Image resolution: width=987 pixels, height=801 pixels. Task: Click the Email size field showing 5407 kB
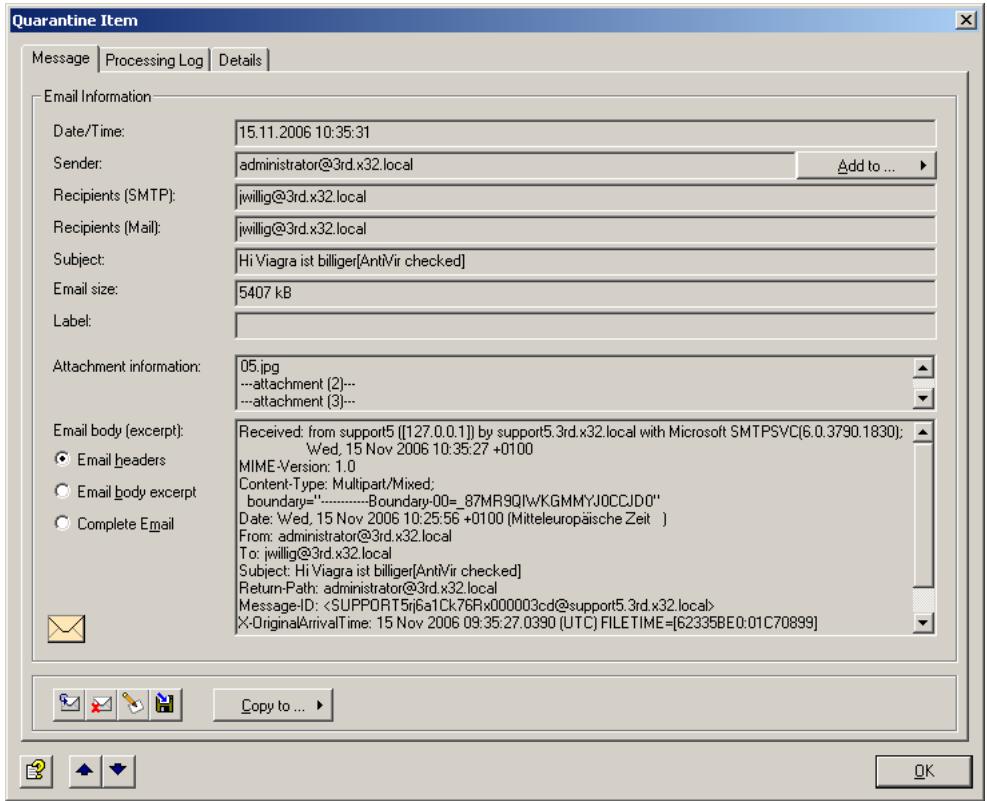[585, 293]
